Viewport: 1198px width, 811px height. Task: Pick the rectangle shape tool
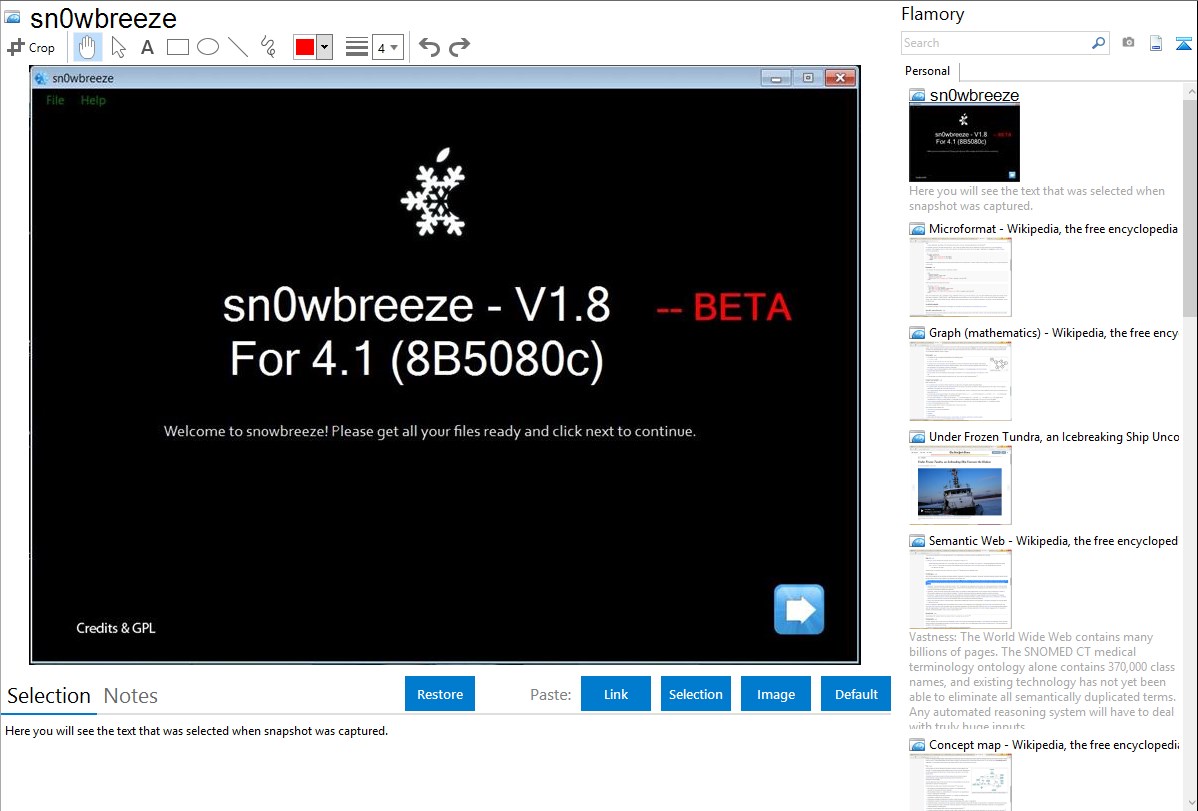click(178, 47)
